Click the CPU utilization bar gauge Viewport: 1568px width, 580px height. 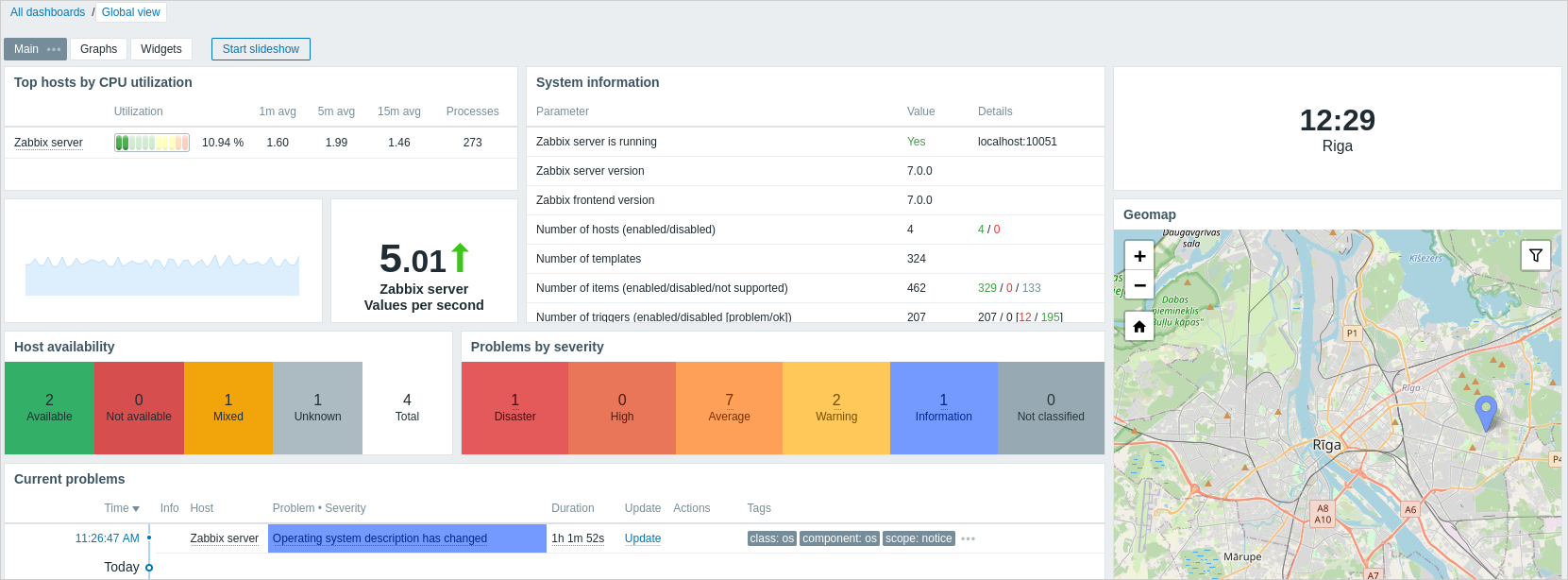point(152,143)
